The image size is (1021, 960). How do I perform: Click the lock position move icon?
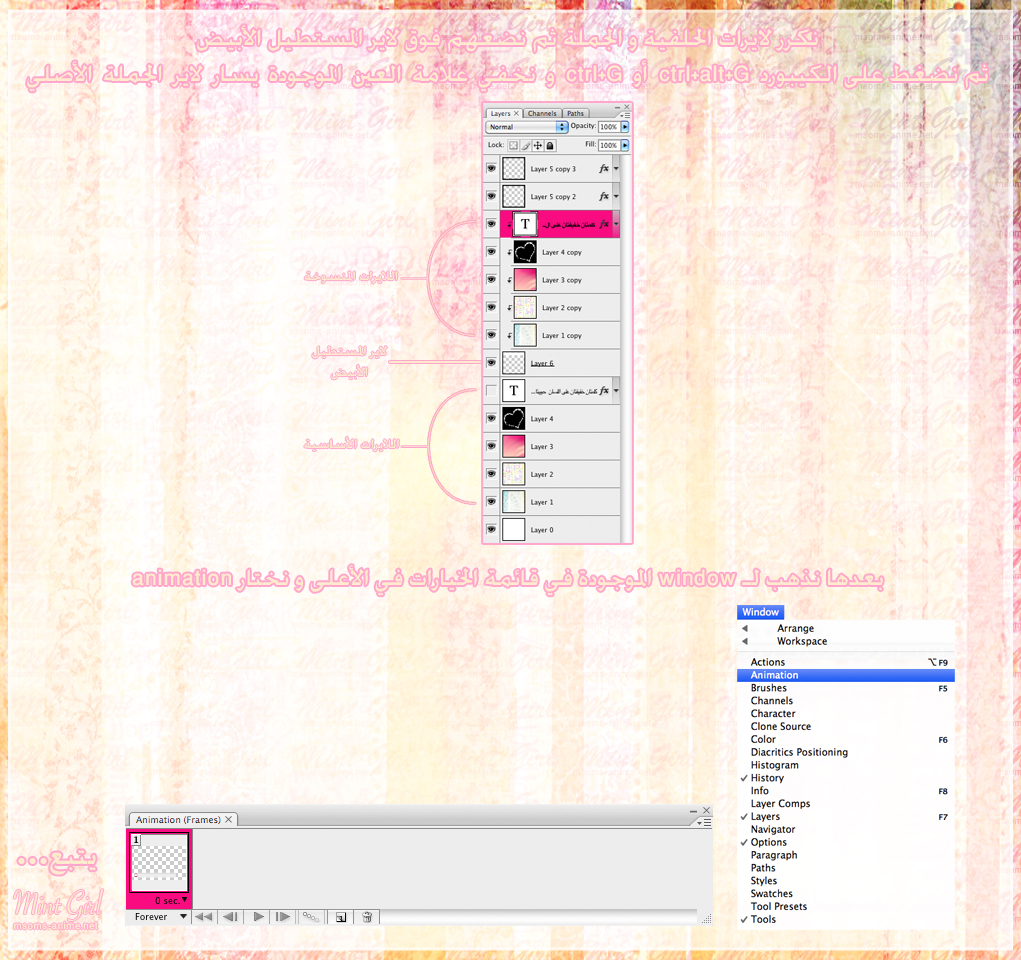538,145
